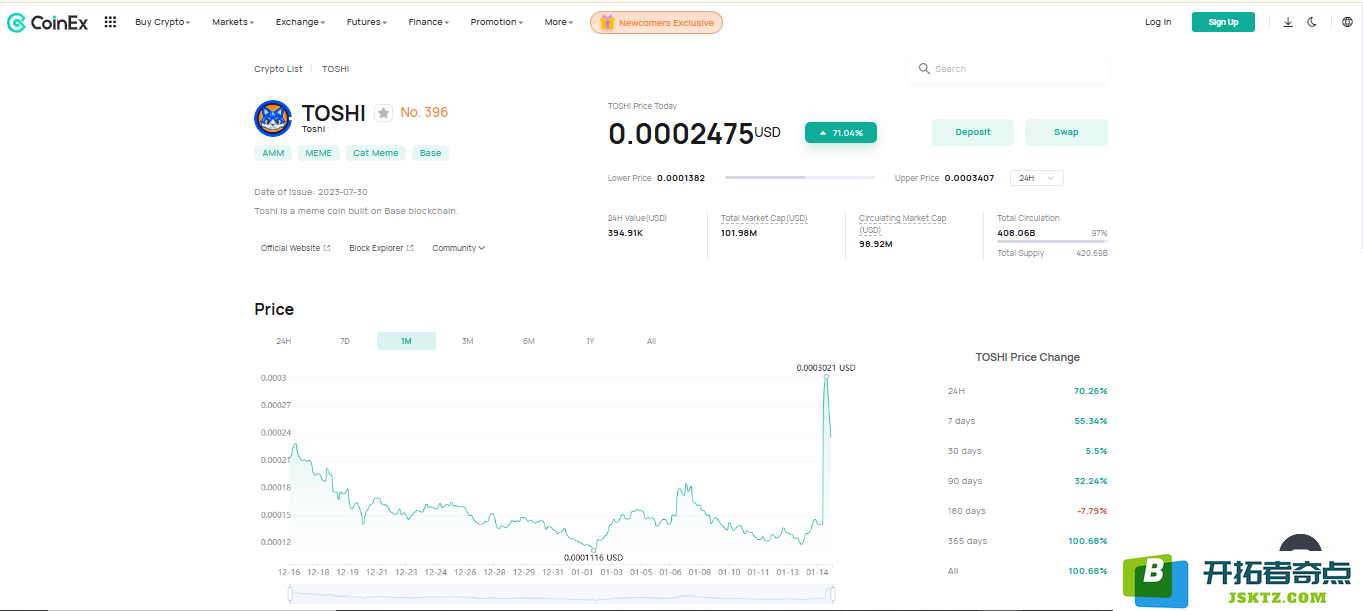Image resolution: width=1363 pixels, height=611 pixels.
Task: Toggle dark mode moon icon
Action: [x=1312, y=22]
